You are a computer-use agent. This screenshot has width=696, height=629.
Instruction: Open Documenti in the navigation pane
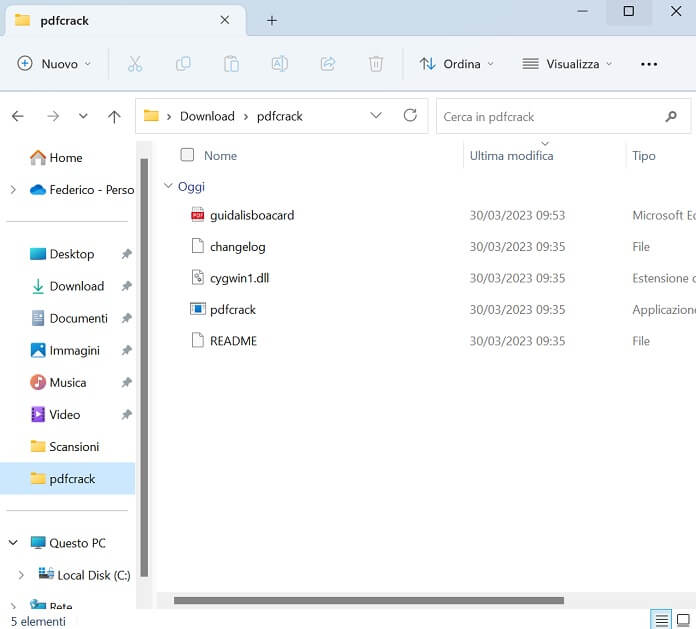tap(69, 318)
